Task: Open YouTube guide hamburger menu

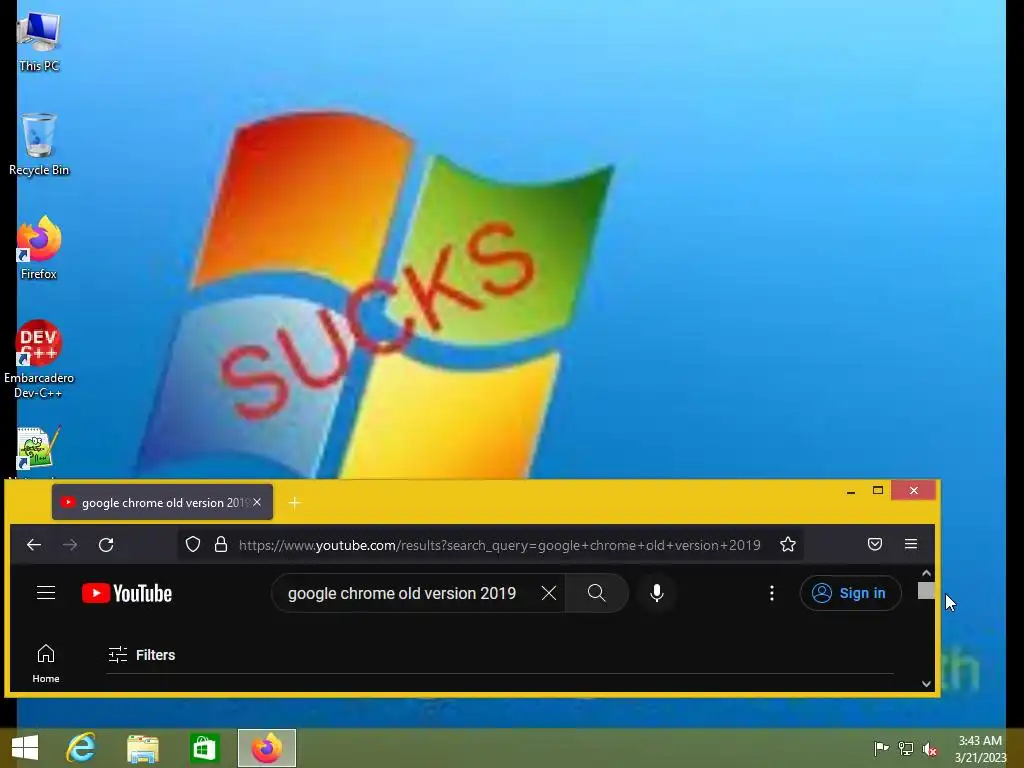Action: click(x=46, y=593)
